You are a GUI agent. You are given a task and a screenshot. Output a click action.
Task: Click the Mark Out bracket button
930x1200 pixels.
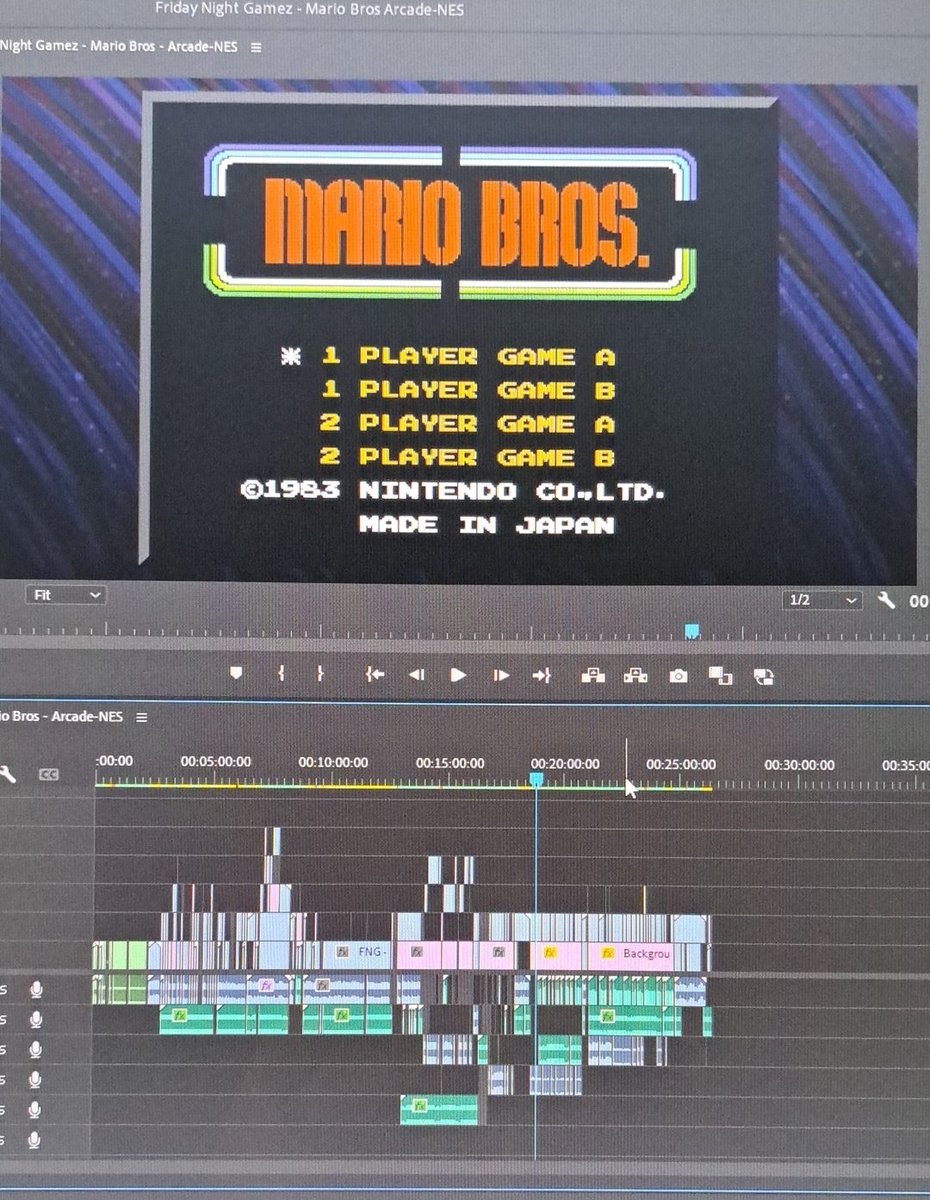point(320,674)
